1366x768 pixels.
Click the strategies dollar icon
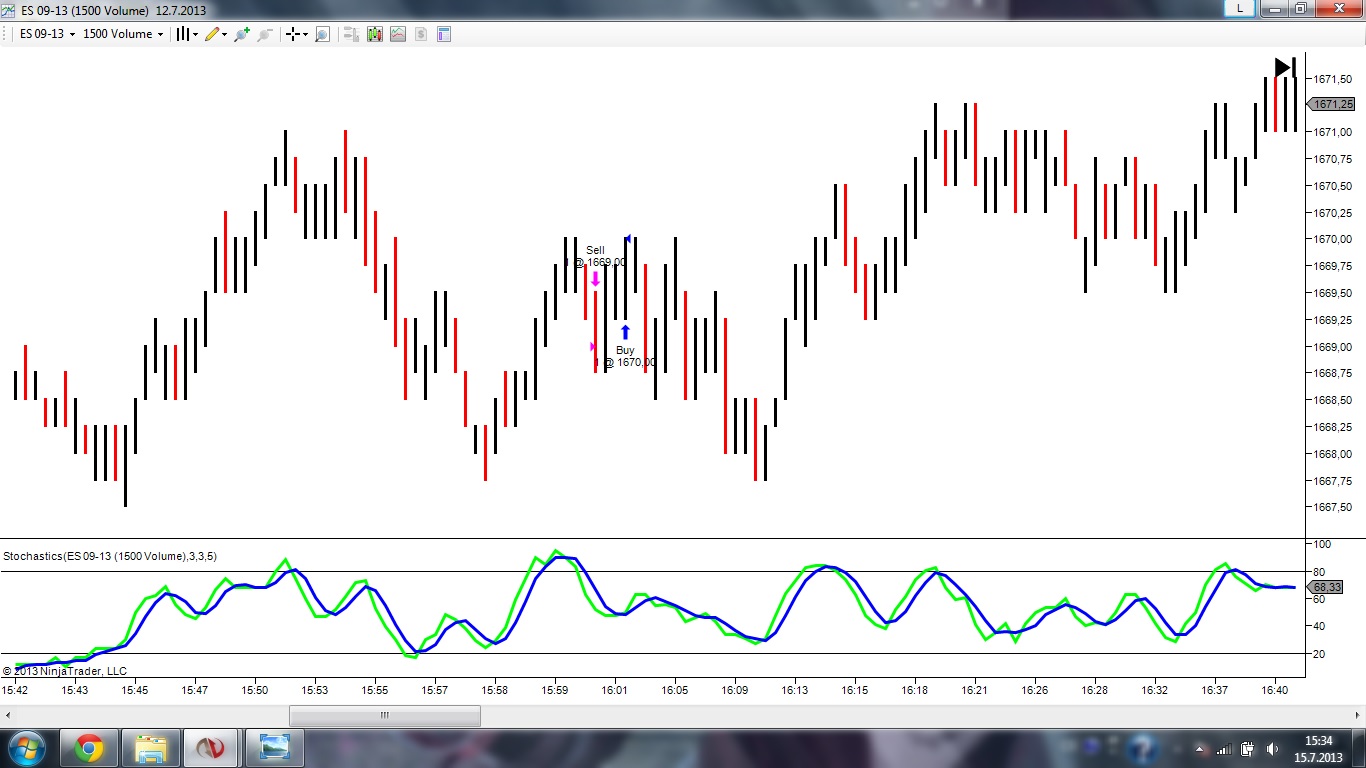pos(421,34)
